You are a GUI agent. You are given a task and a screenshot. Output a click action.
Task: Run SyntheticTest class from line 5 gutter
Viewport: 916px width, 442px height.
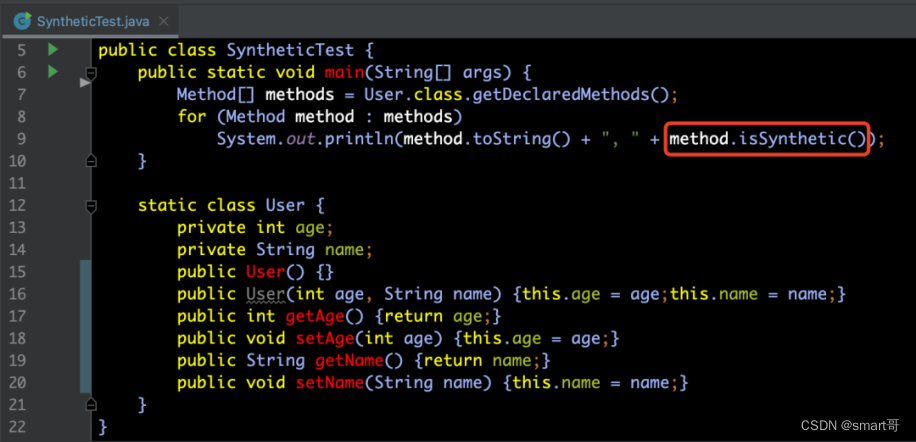coord(53,50)
